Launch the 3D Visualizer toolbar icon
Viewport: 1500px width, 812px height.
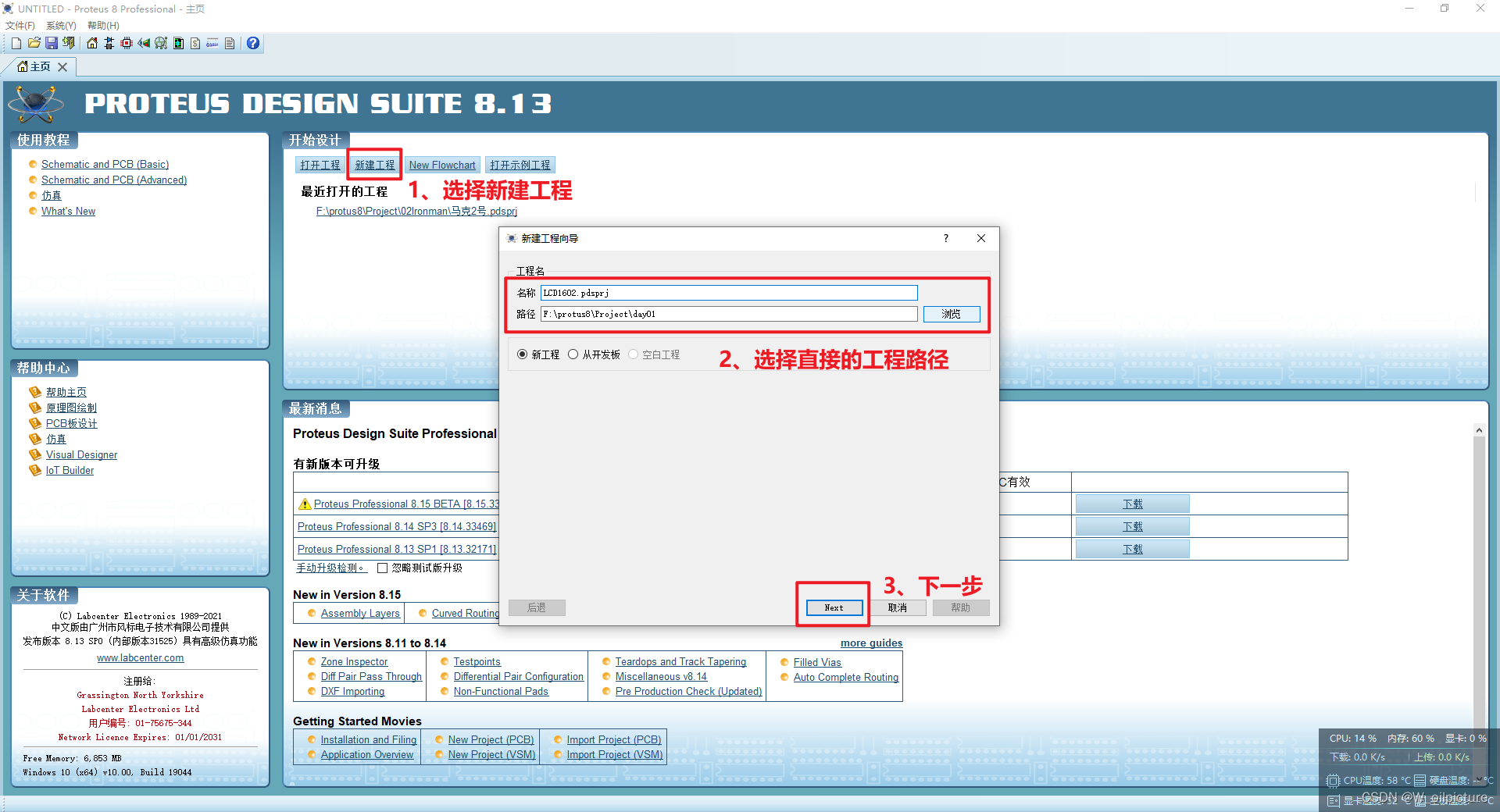tap(144, 43)
